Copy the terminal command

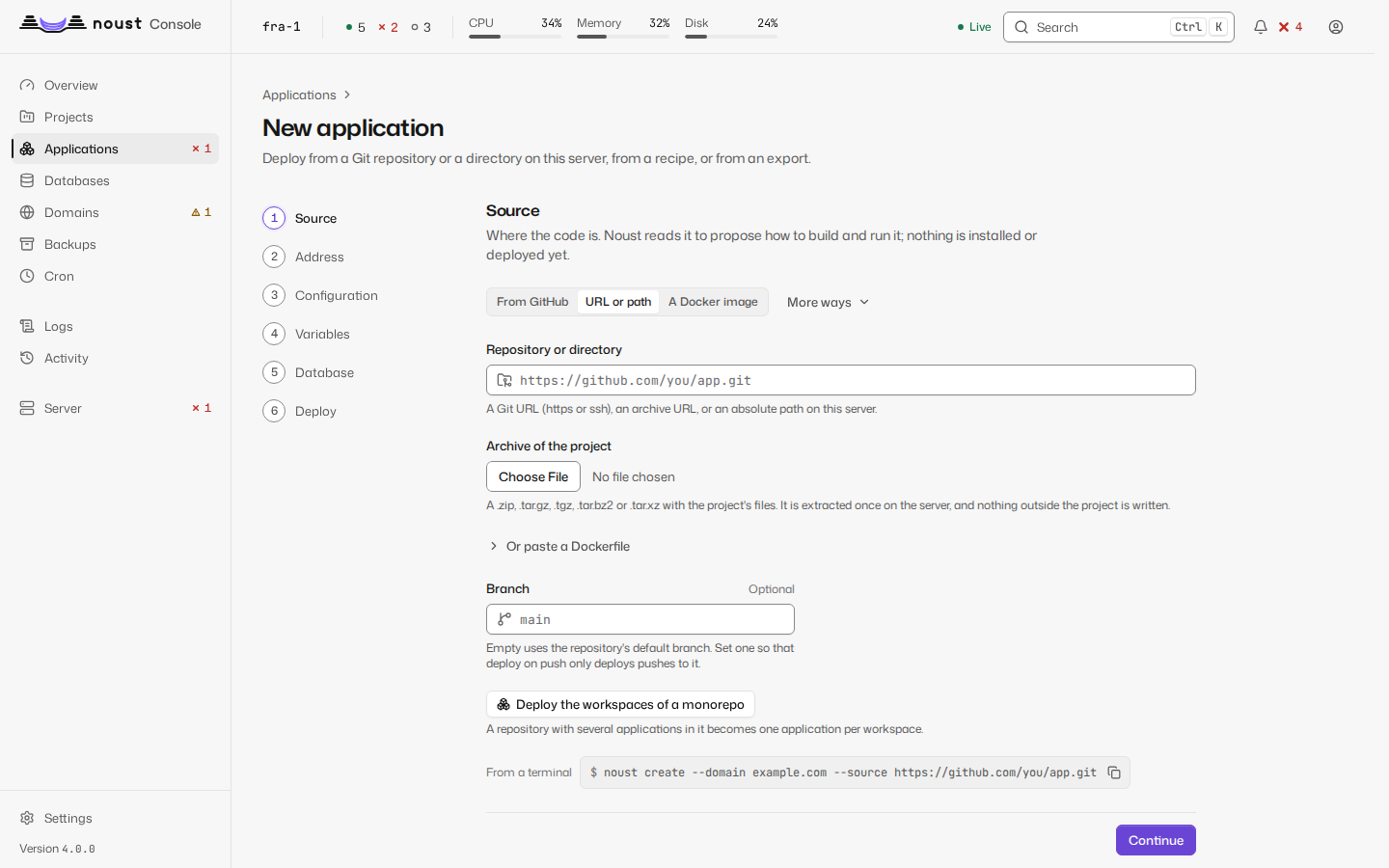tap(1114, 773)
